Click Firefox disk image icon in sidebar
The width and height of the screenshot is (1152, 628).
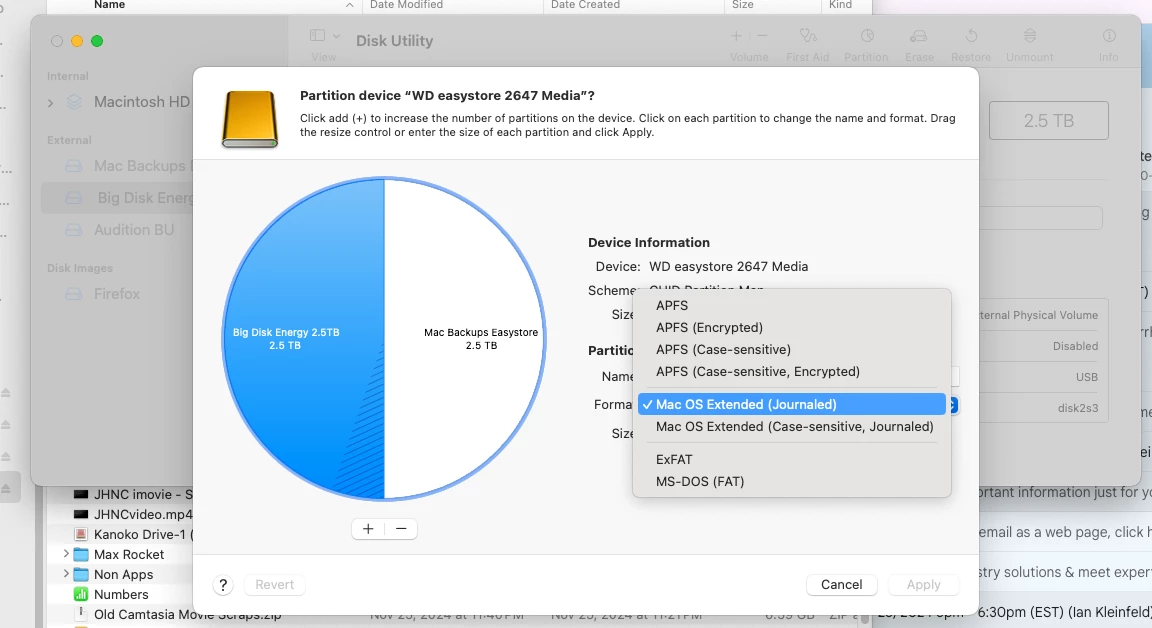[x=73, y=294]
